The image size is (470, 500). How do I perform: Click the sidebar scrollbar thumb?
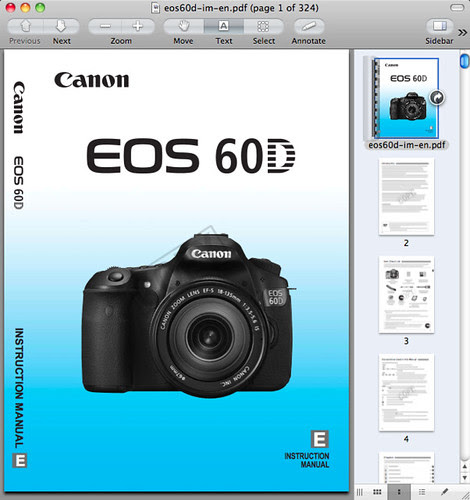click(x=464, y=61)
